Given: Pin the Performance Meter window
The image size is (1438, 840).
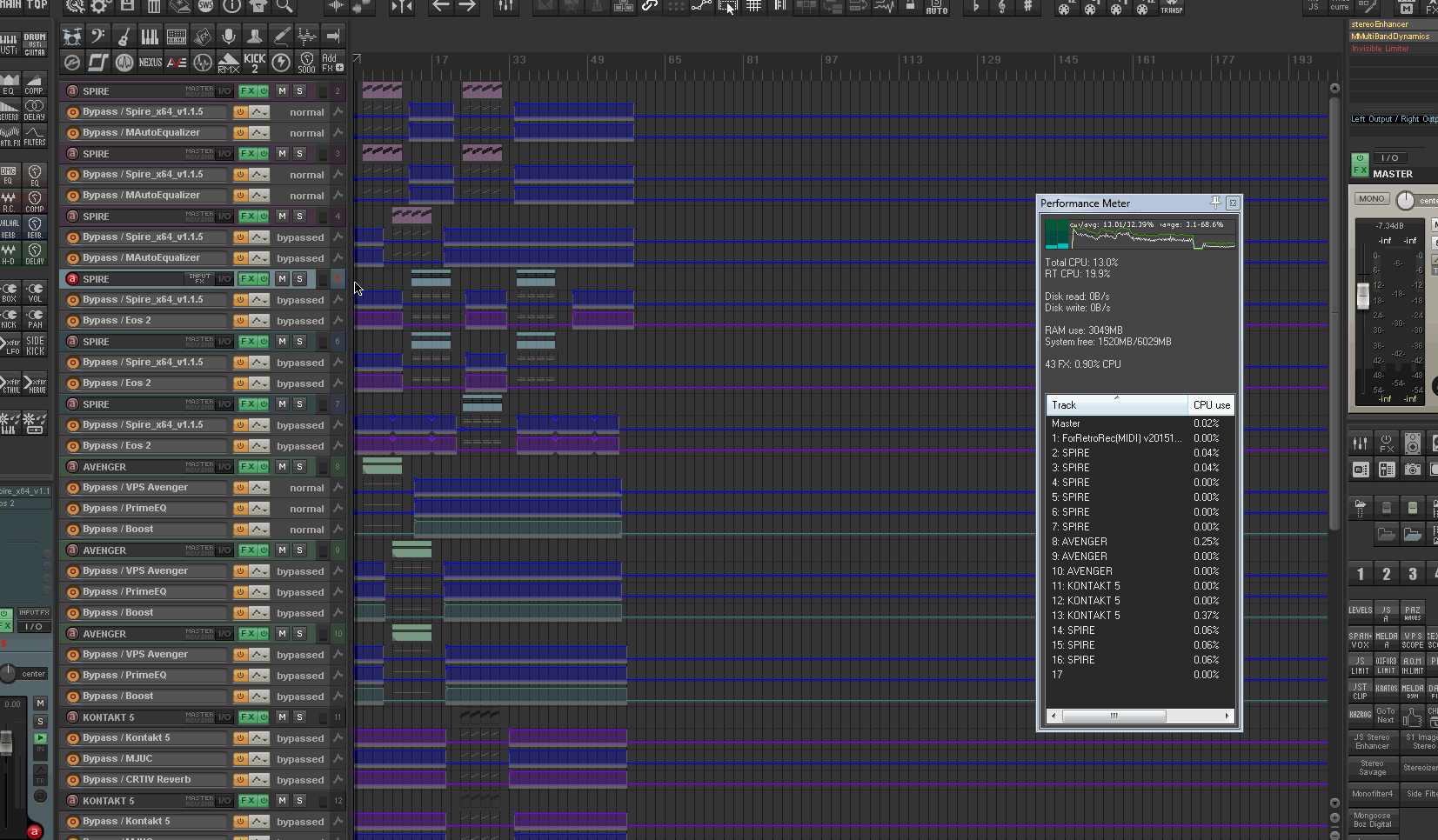Looking at the screenshot, I should click(x=1215, y=203).
